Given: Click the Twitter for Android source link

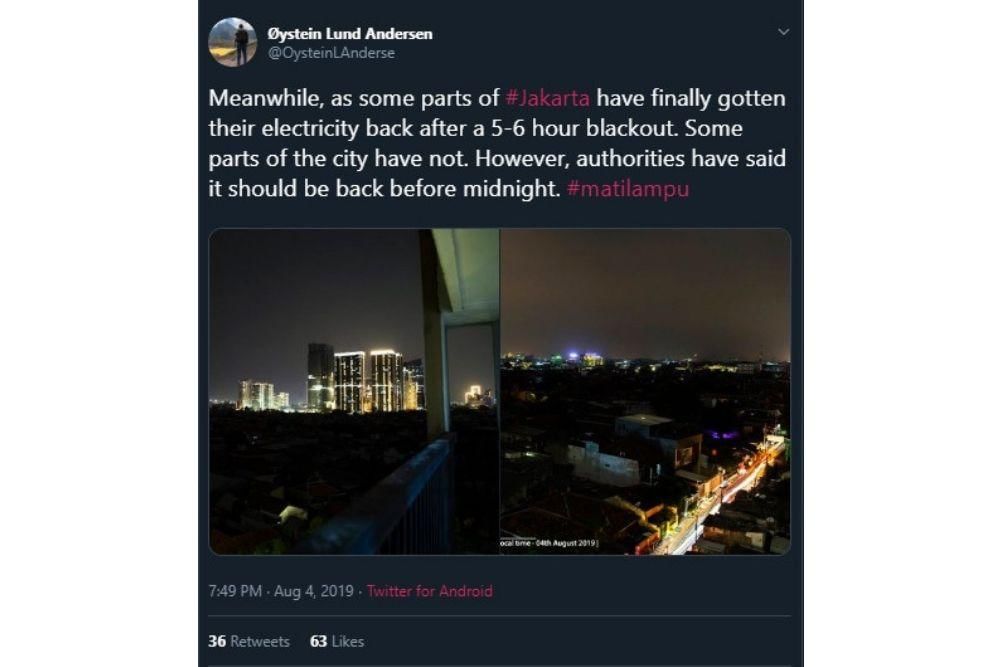Looking at the screenshot, I should [430, 591].
